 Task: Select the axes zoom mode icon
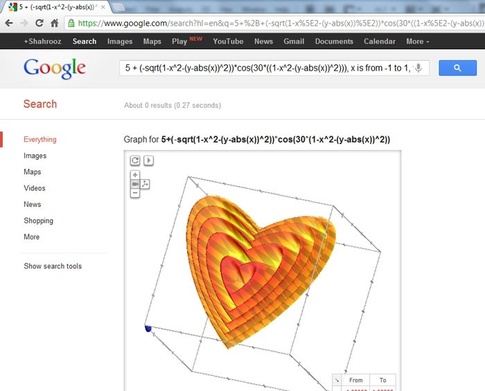click(x=145, y=184)
